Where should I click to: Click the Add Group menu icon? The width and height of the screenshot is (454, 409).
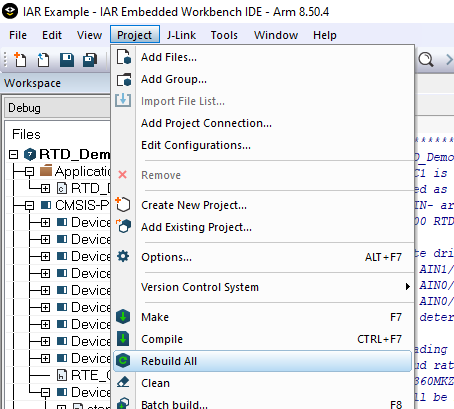pyautogui.click(x=123, y=79)
